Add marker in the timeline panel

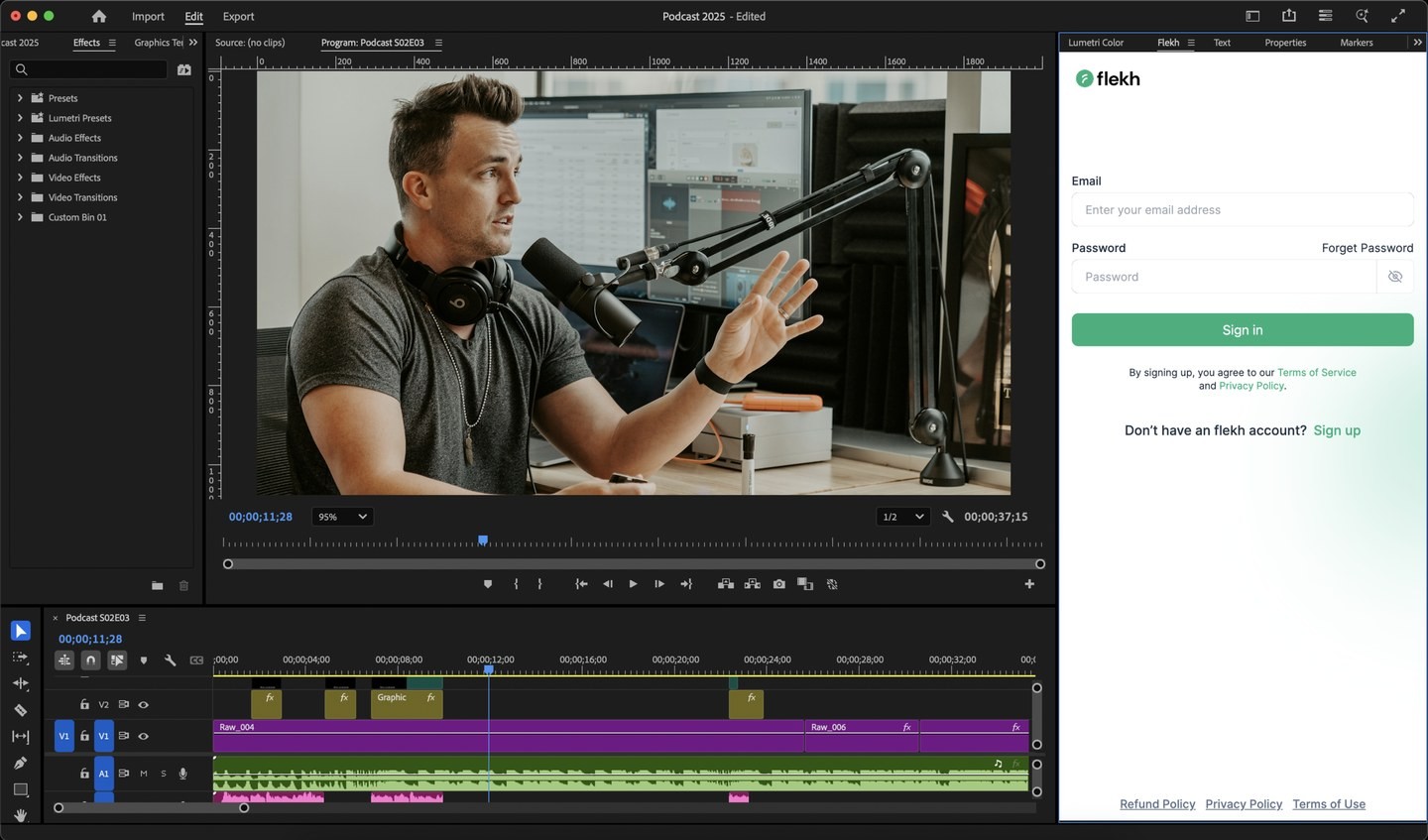tap(144, 660)
